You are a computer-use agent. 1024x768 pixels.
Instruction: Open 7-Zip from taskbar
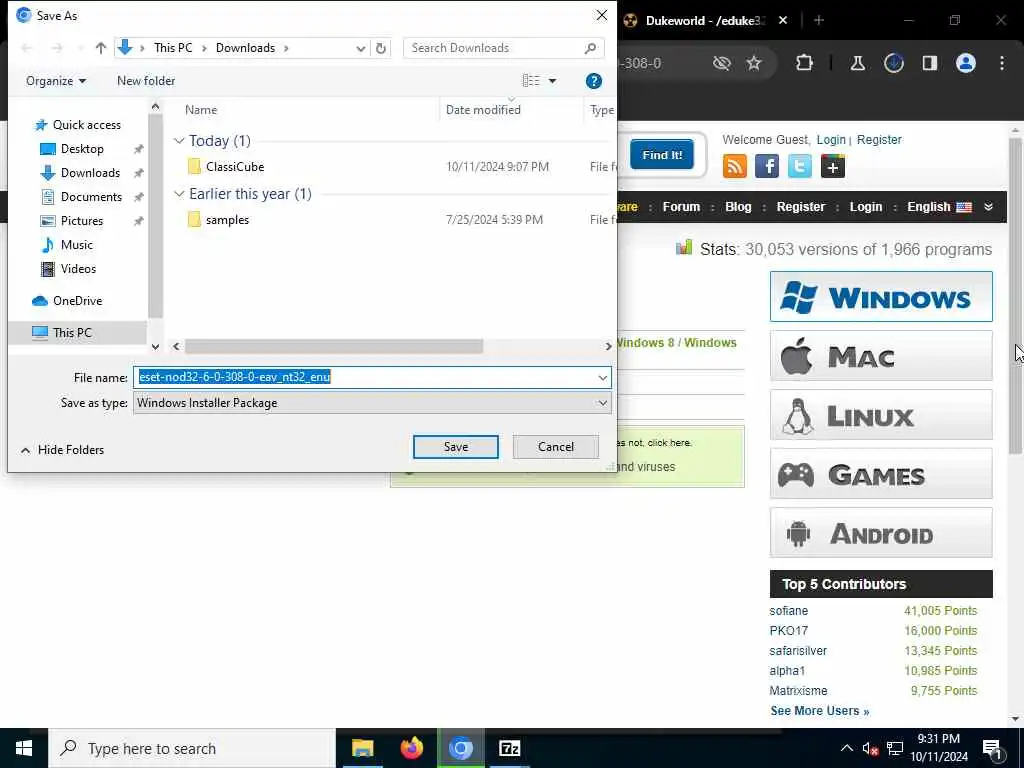tap(509, 748)
